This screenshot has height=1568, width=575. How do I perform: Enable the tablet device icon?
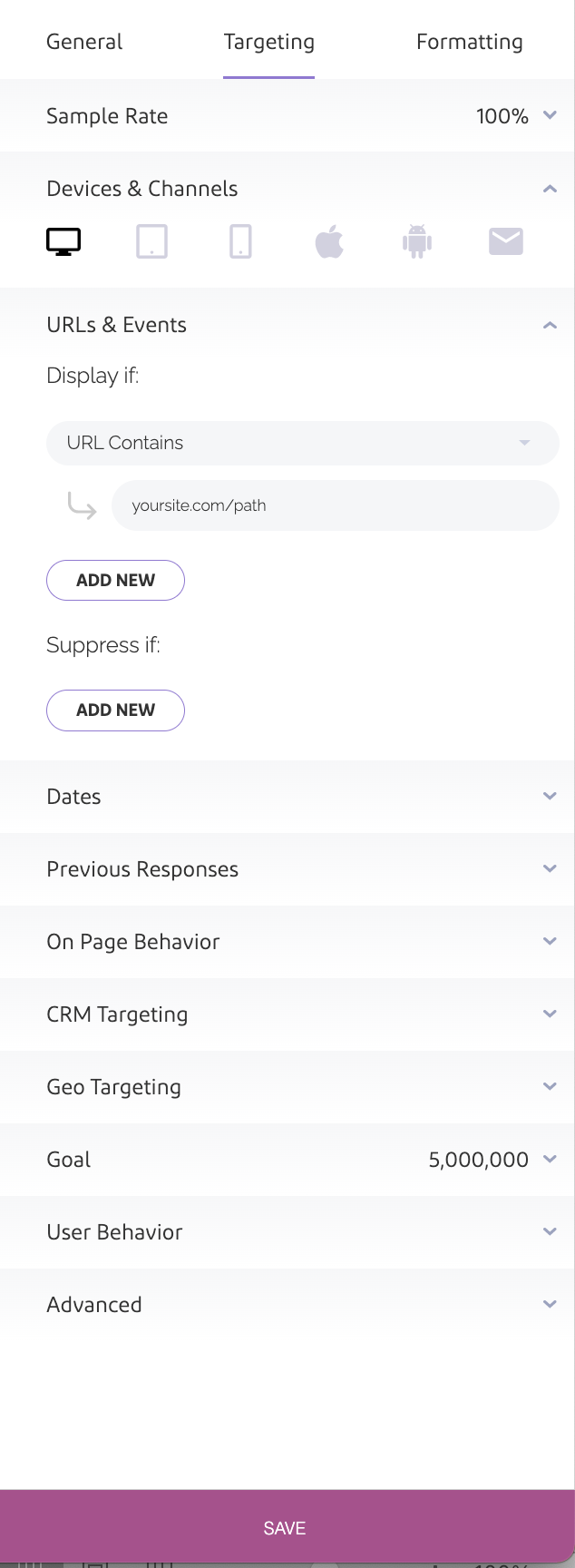[x=151, y=242]
